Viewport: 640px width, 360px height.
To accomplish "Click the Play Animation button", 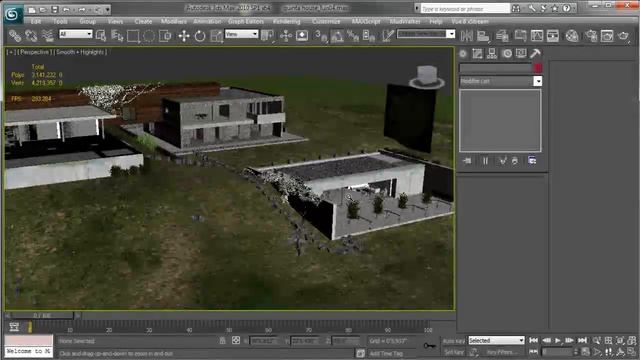I will (558, 340).
